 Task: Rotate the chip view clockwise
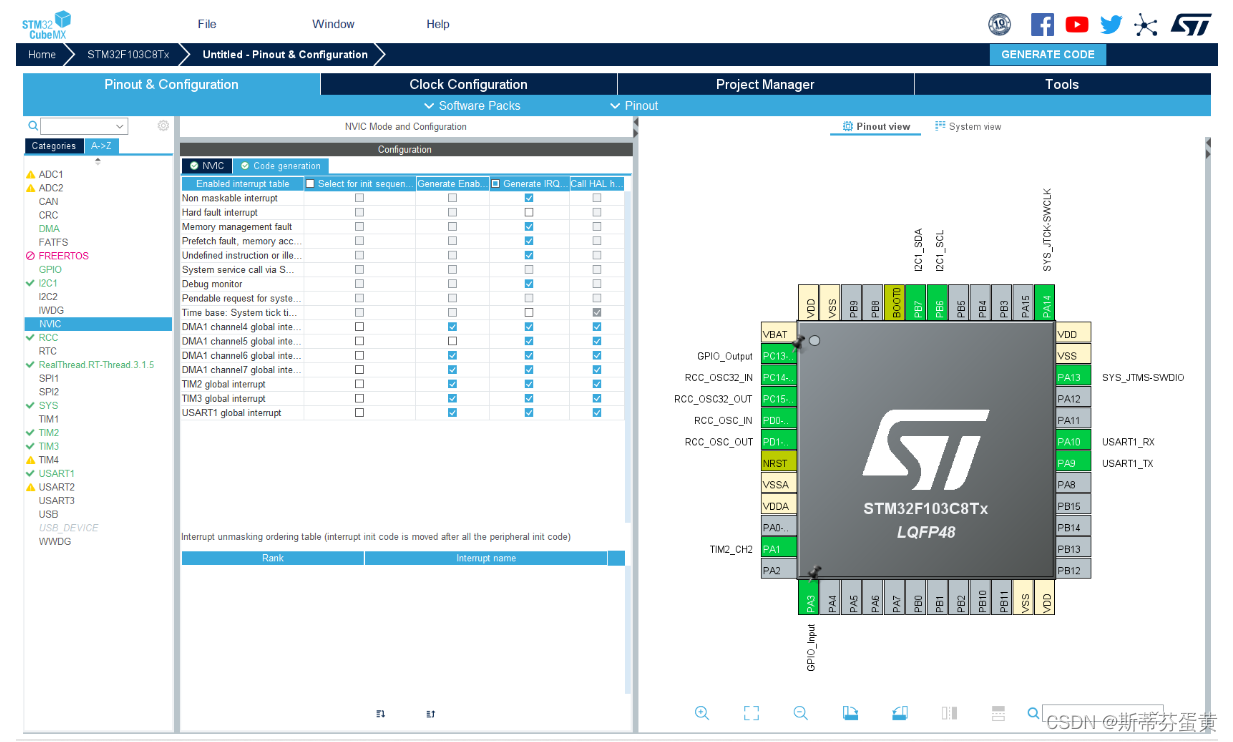pyautogui.click(x=850, y=713)
